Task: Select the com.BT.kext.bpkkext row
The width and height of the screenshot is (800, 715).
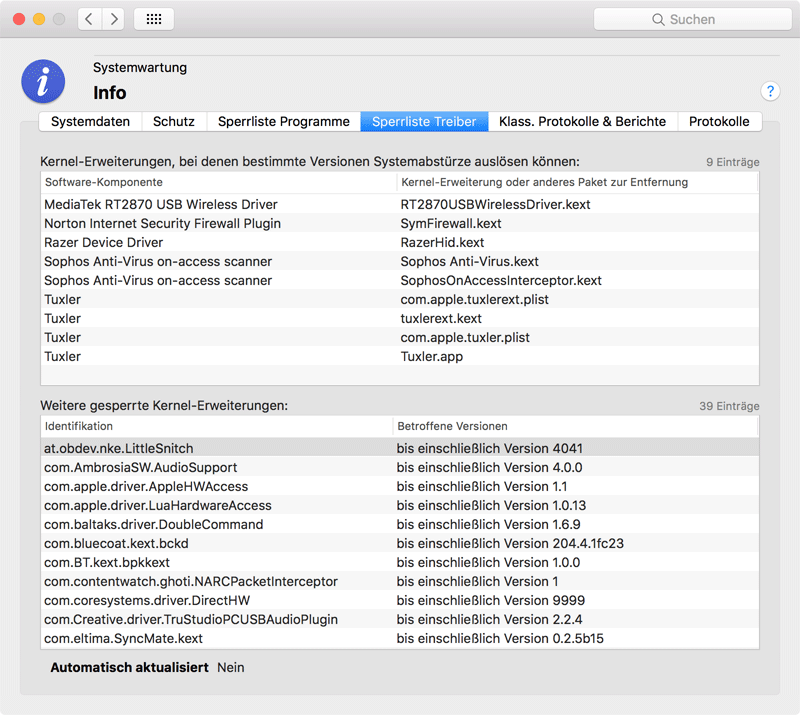Action: tap(399, 562)
